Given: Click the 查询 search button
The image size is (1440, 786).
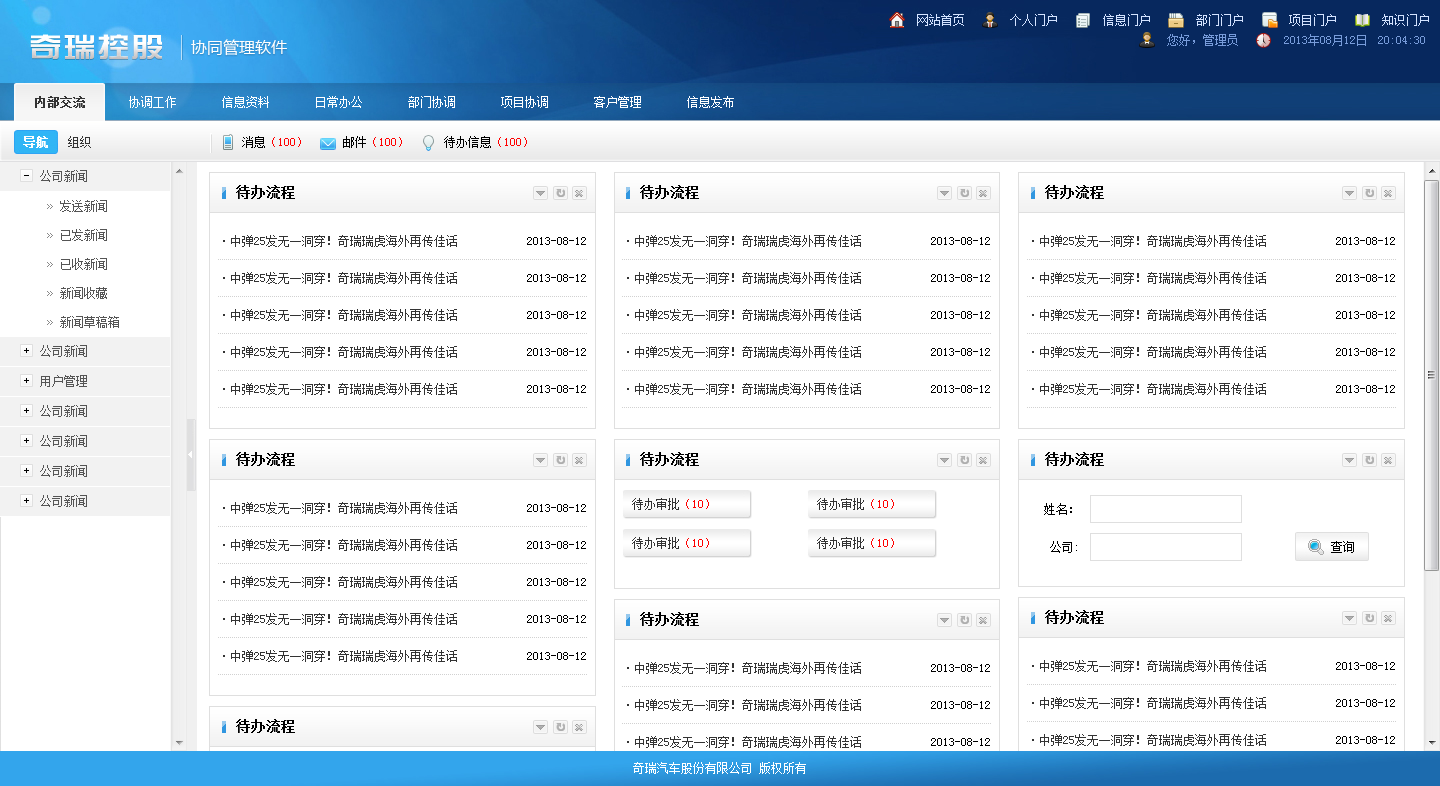Looking at the screenshot, I should click(1331, 547).
